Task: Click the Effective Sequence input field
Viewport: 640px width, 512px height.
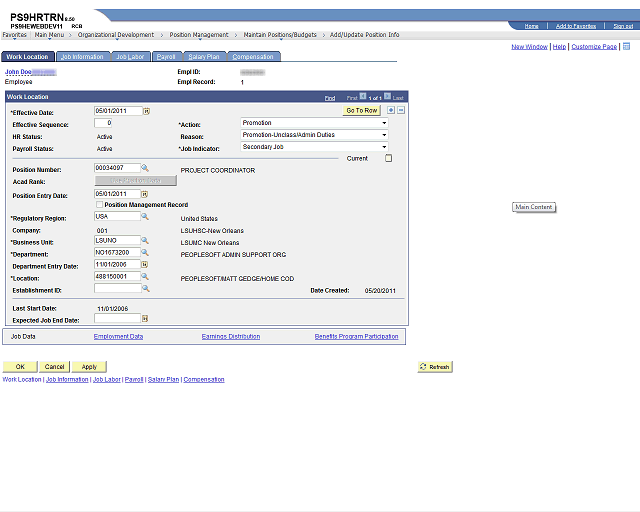Action: pos(103,123)
